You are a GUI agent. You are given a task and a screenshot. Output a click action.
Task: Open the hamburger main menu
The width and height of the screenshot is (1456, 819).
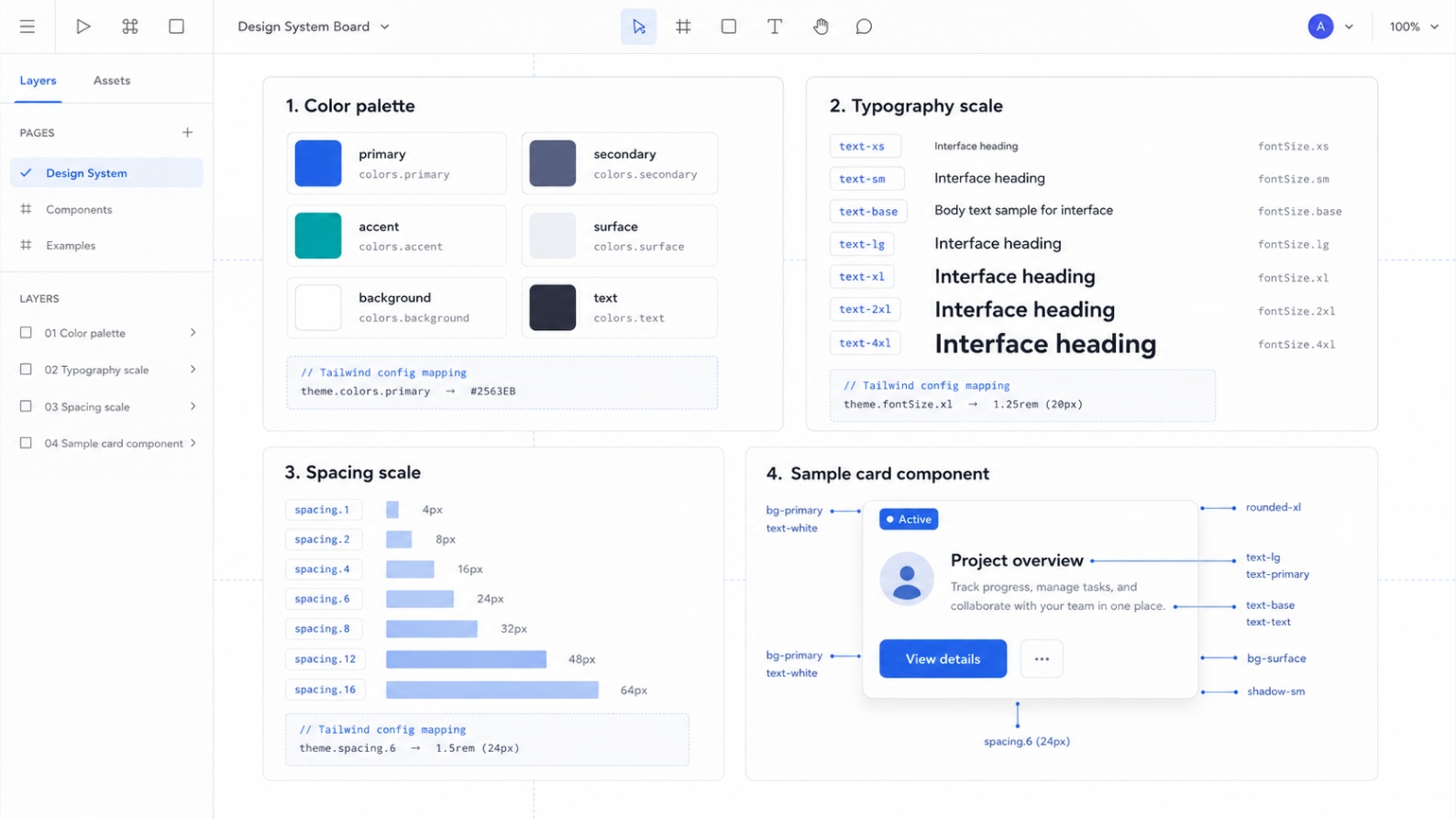(28, 27)
